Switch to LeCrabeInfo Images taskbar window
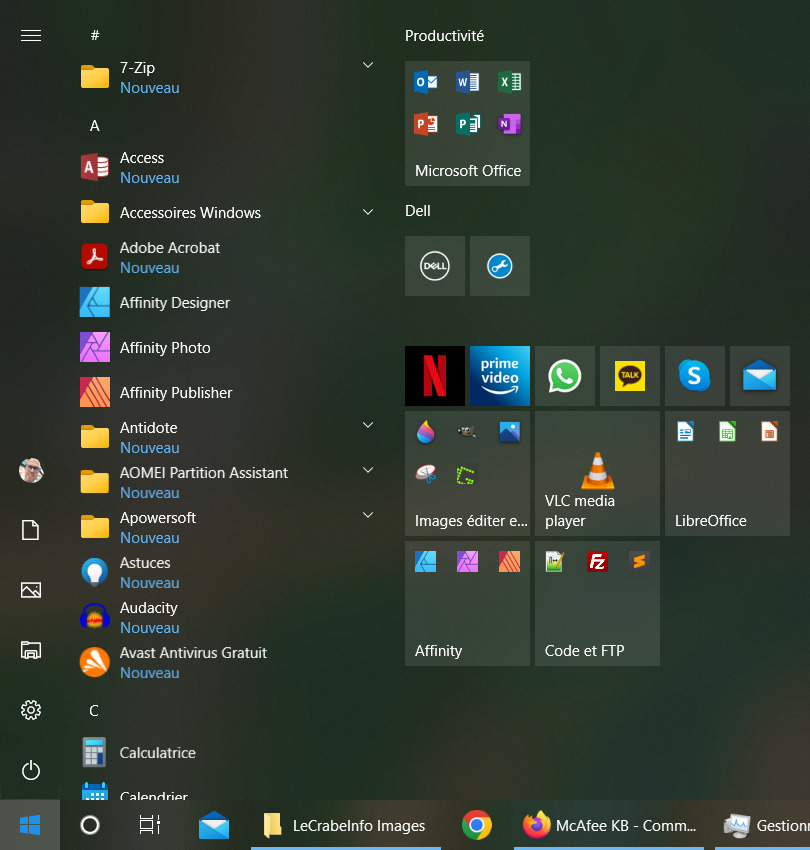This screenshot has width=810, height=850. click(x=346, y=825)
